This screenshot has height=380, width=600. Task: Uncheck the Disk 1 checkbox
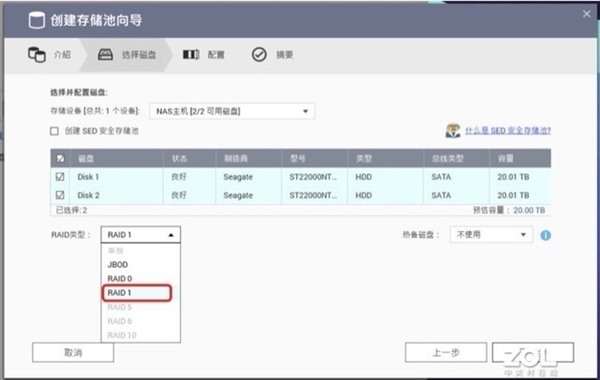60,177
